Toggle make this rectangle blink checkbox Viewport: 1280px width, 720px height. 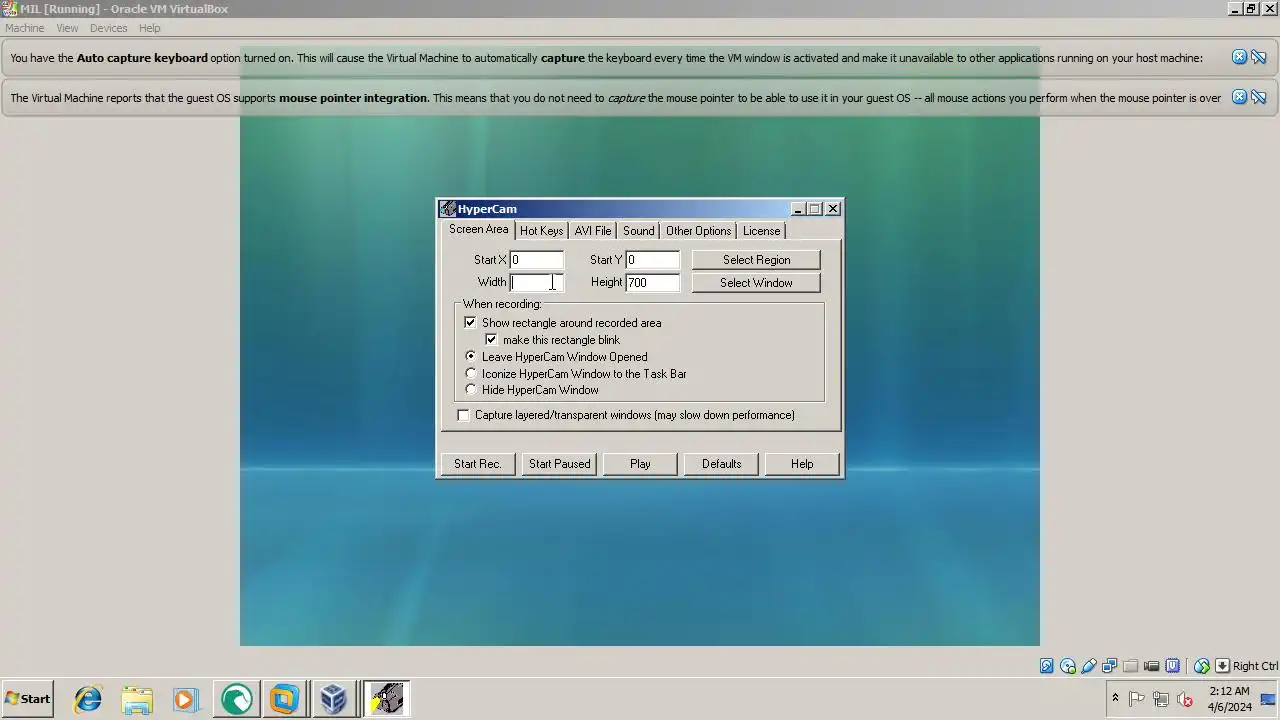click(x=491, y=340)
